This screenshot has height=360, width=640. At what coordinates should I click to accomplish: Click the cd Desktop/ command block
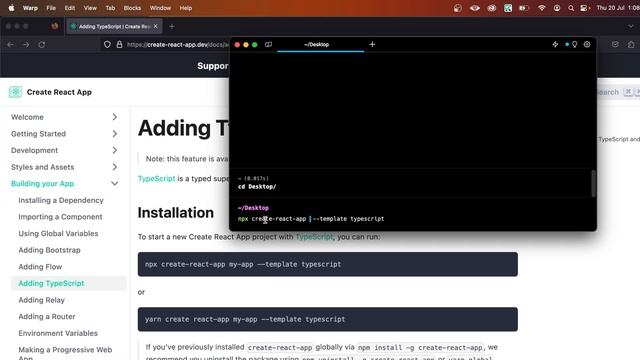(410, 183)
